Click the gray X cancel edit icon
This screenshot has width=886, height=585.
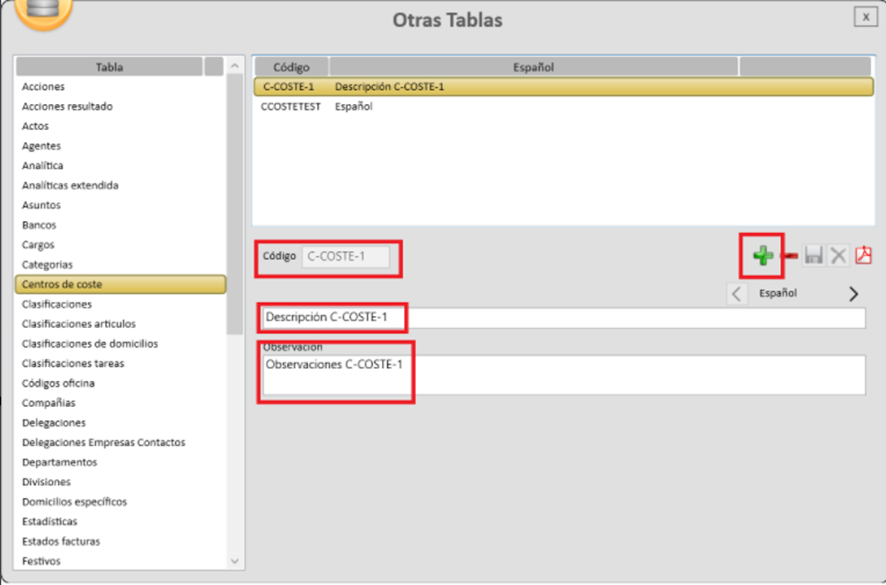coord(838,256)
